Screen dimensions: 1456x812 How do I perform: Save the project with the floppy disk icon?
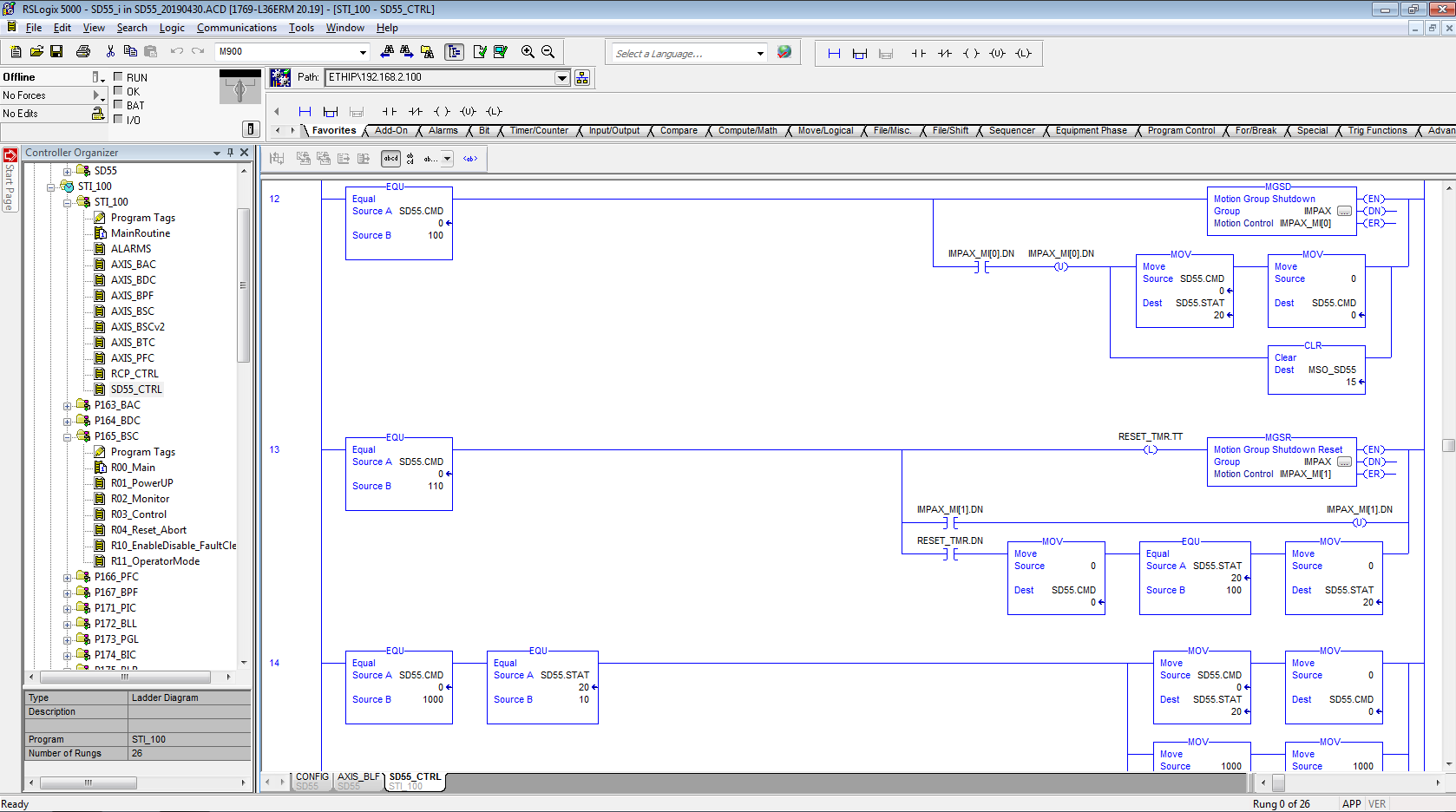pos(56,52)
